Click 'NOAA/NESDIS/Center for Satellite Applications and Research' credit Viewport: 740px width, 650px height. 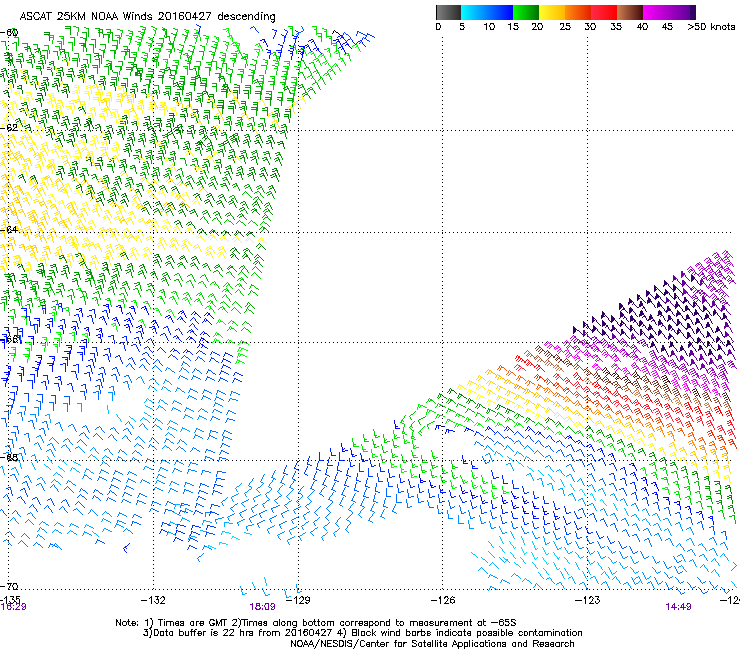tap(432, 644)
